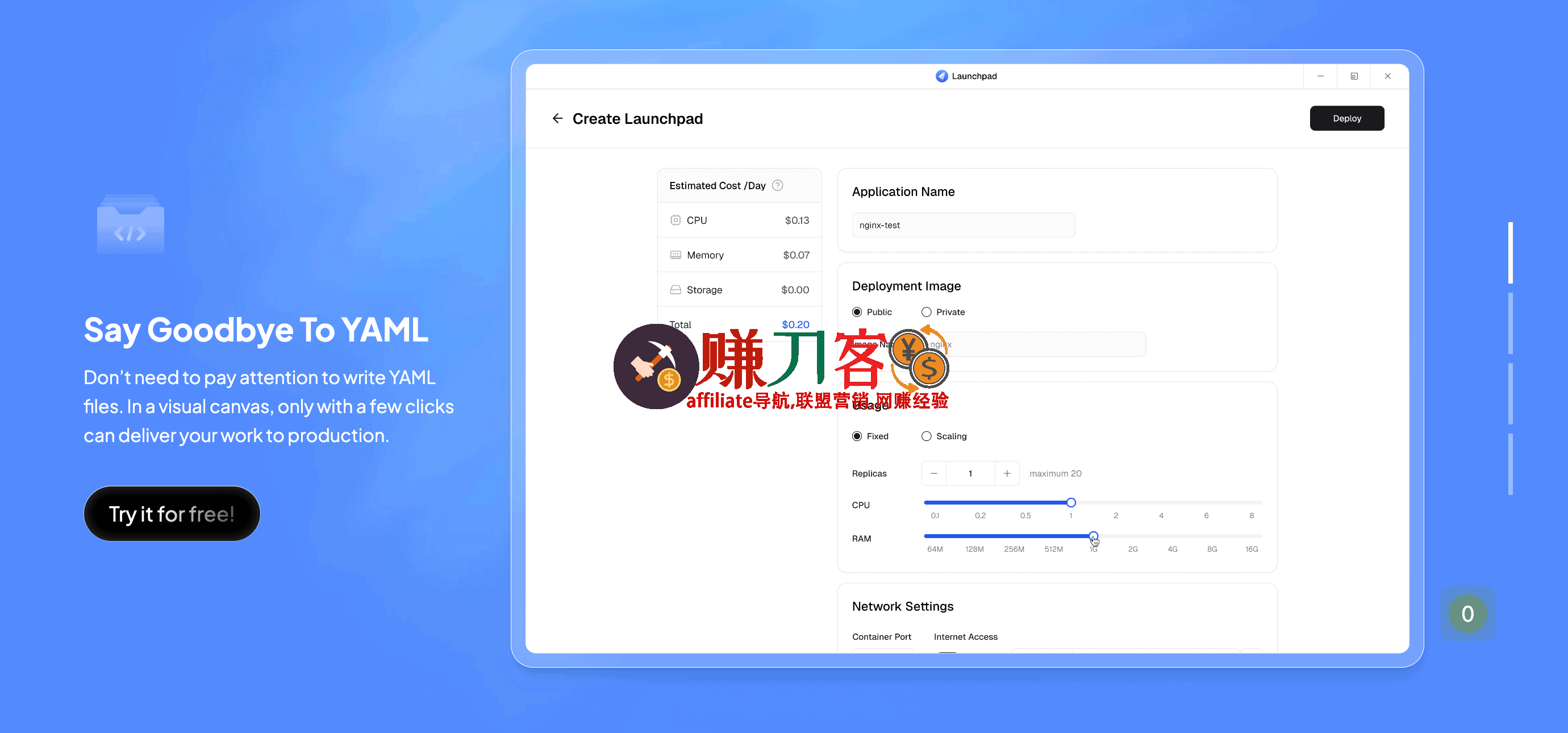This screenshot has height=733, width=1568.
Task: Set RAM slider to 4G mark
Action: (1173, 536)
